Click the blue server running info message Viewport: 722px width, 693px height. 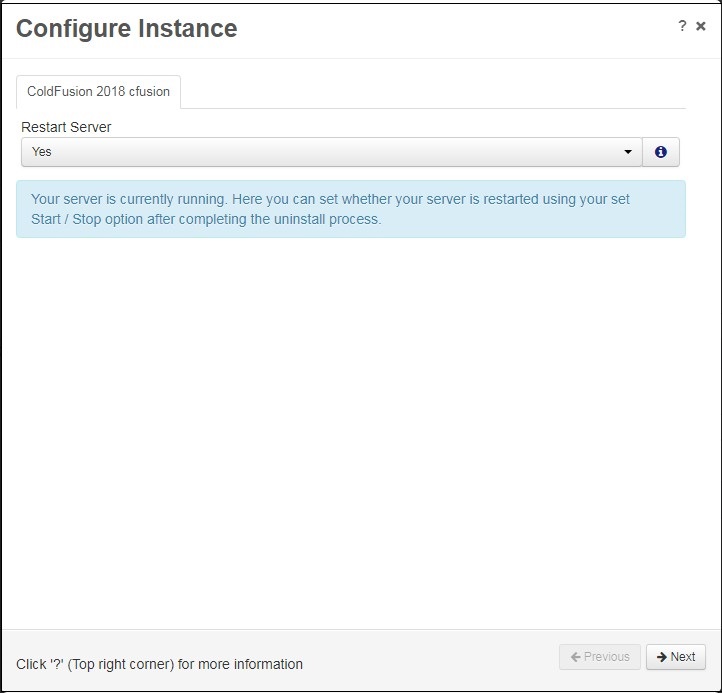coord(351,209)
